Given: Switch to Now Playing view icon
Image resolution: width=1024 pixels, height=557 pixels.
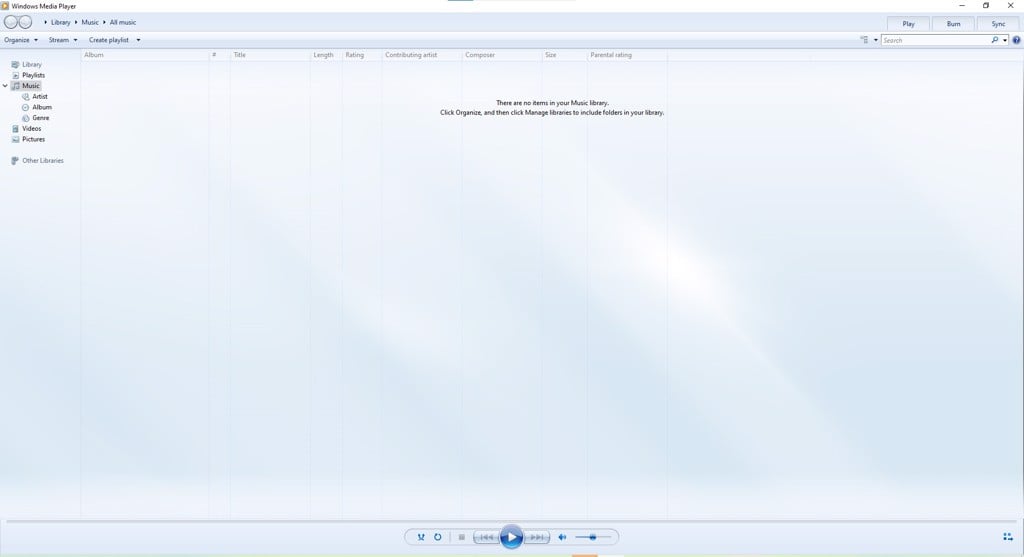Looking at the screenshot, I should pos(1007,537).
